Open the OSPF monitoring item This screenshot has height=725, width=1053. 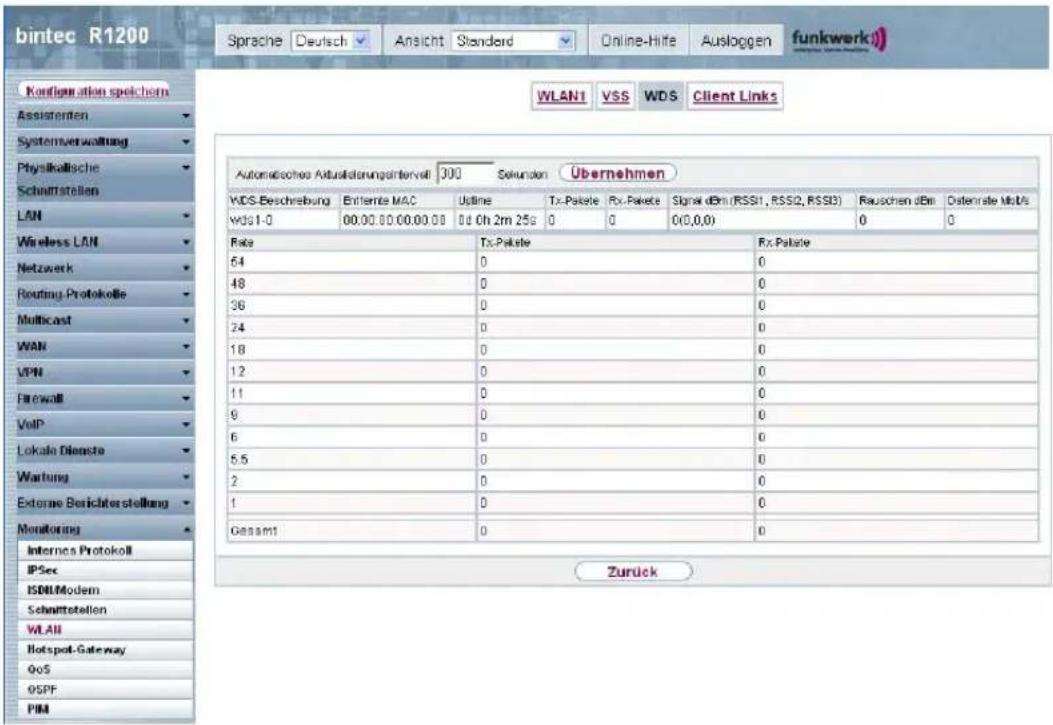coord(106,689)
